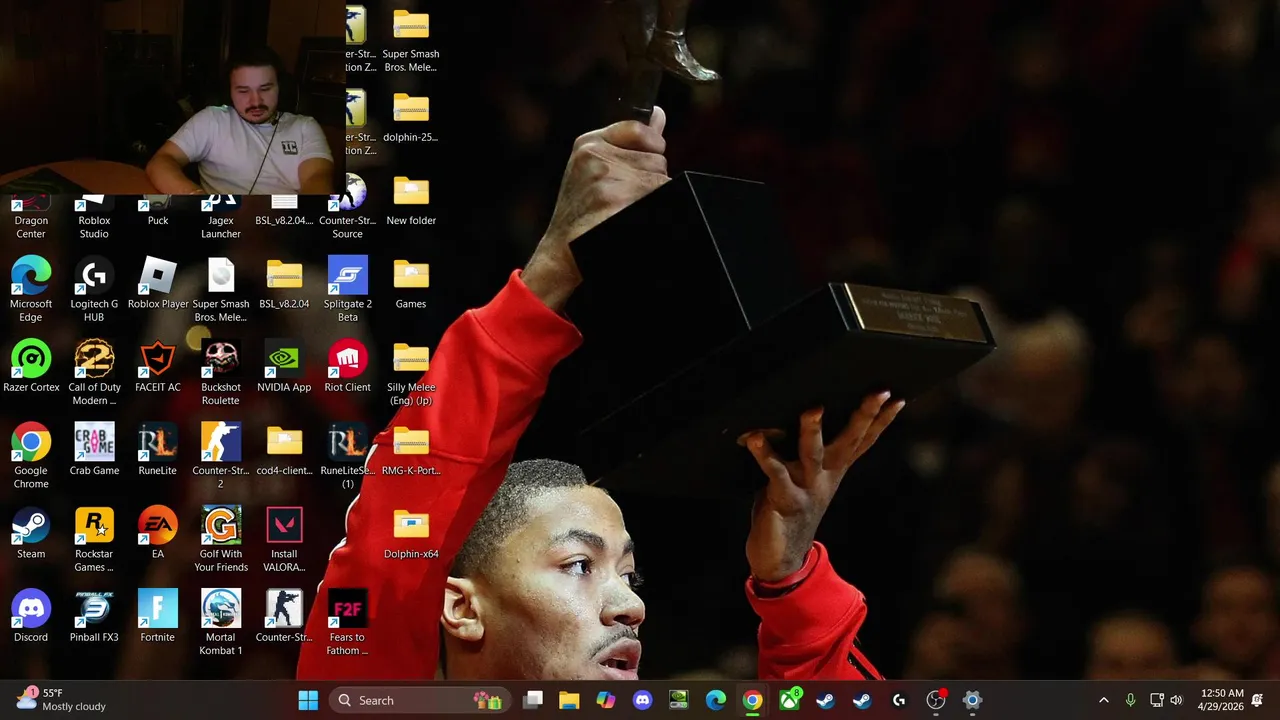Image resolution: width=1280 pixels, height=720 pixels.
Task: Open Logitech G HUB from the taskbar
Action: point(899,700)
